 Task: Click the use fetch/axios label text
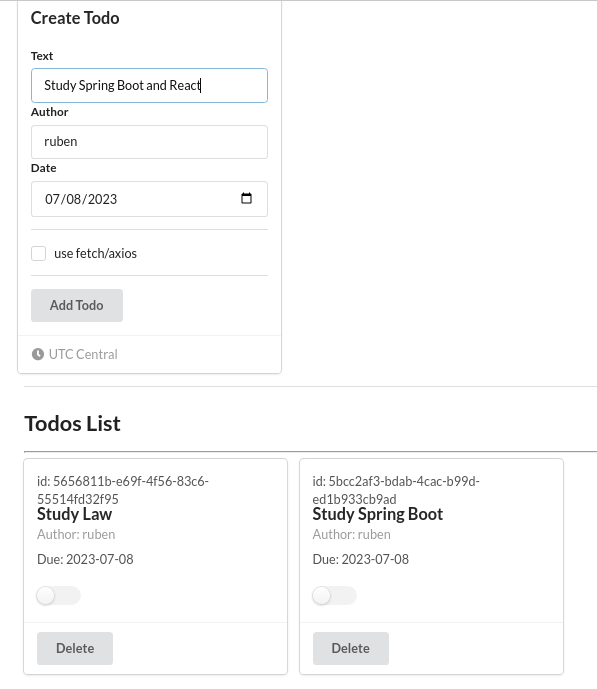[95, 254]
